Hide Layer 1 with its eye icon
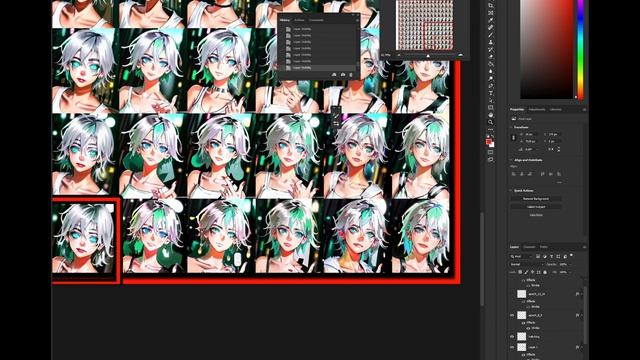The width and height of the screenshot is (640, 360). [x=512, y=347]
